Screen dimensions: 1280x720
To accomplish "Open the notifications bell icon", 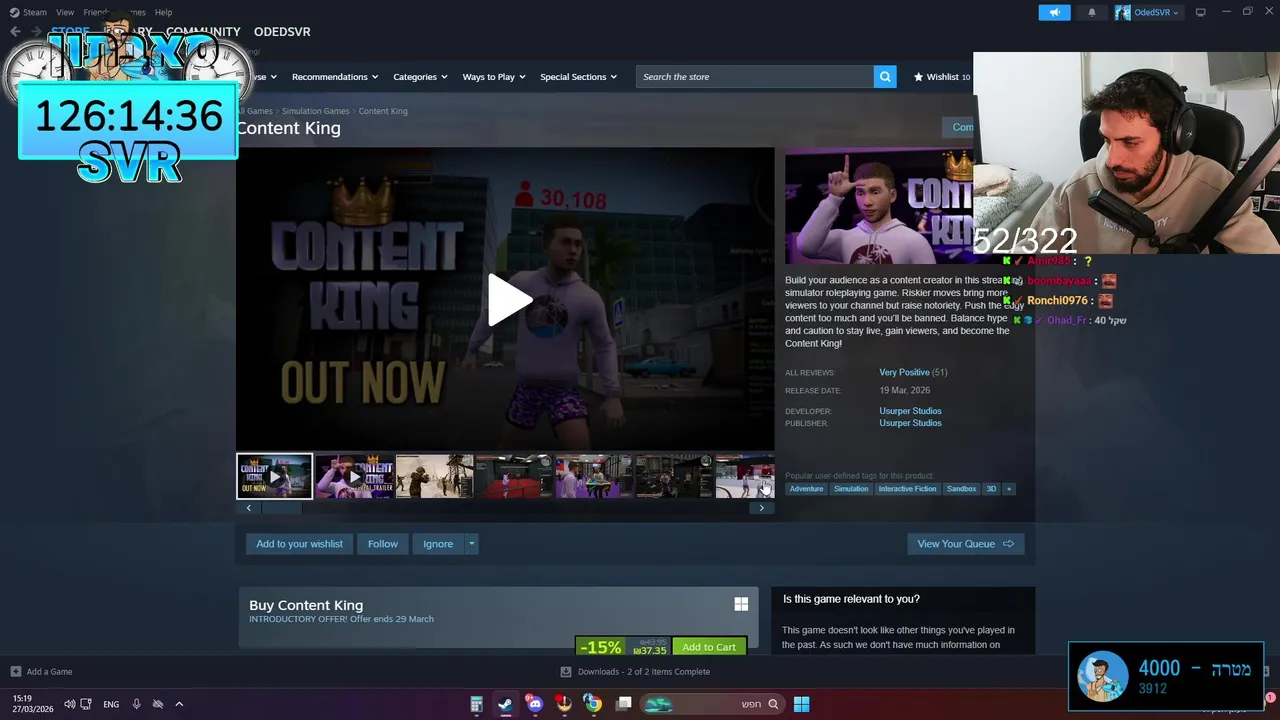I will [1092, 12].
